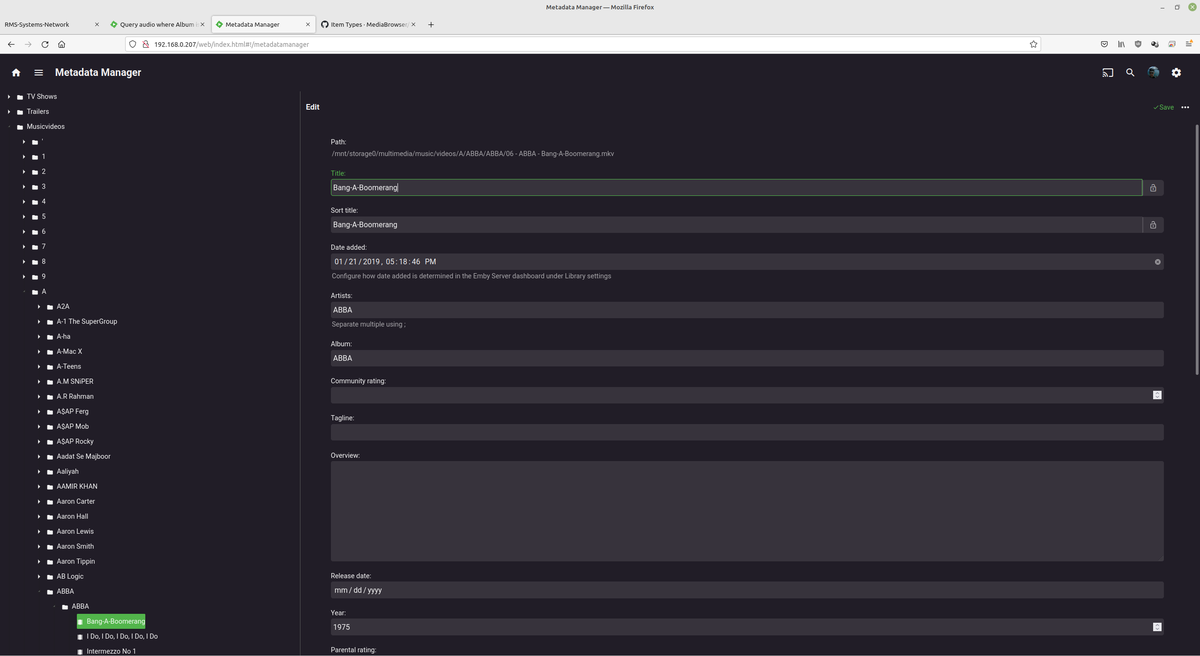Expand the TV Shows tree node
This screenshot has width=1200, height=656.
(8, 97)
